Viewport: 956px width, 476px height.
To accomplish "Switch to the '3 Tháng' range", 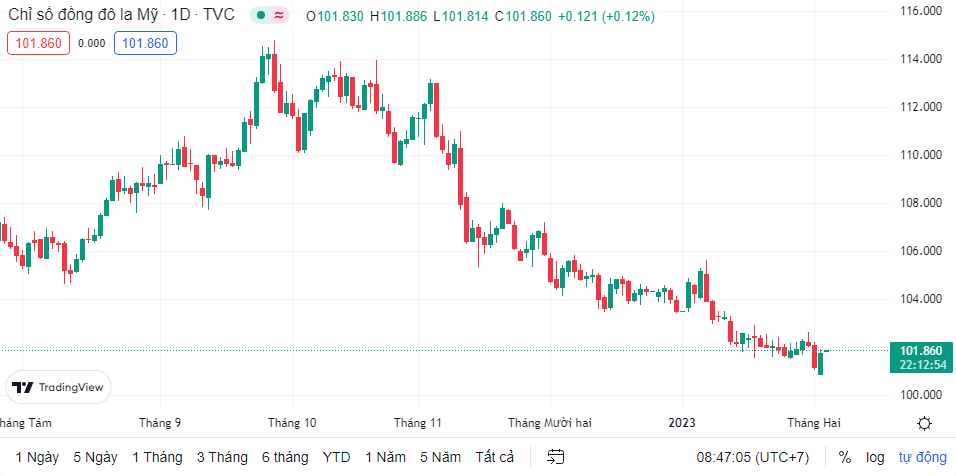I will [x=222, y=457].
